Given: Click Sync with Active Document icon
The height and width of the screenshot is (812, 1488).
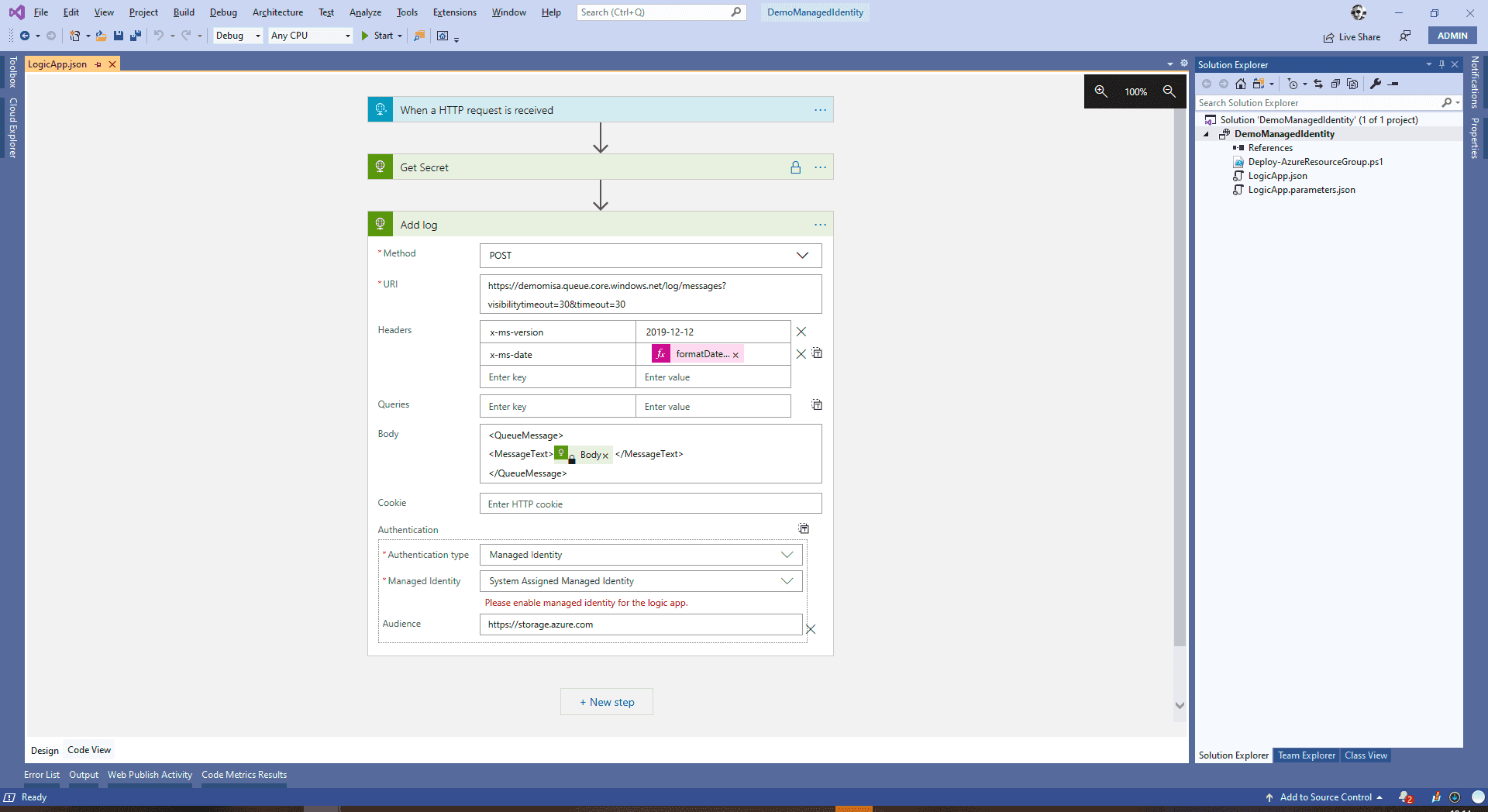Looking at the screenshot, I should click(1318, 84).
